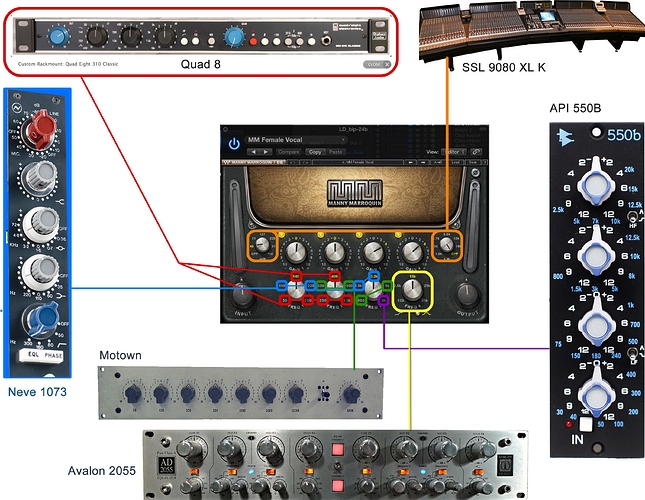Click the Compare button
This screenshot has height=500, width=645.
289,152
